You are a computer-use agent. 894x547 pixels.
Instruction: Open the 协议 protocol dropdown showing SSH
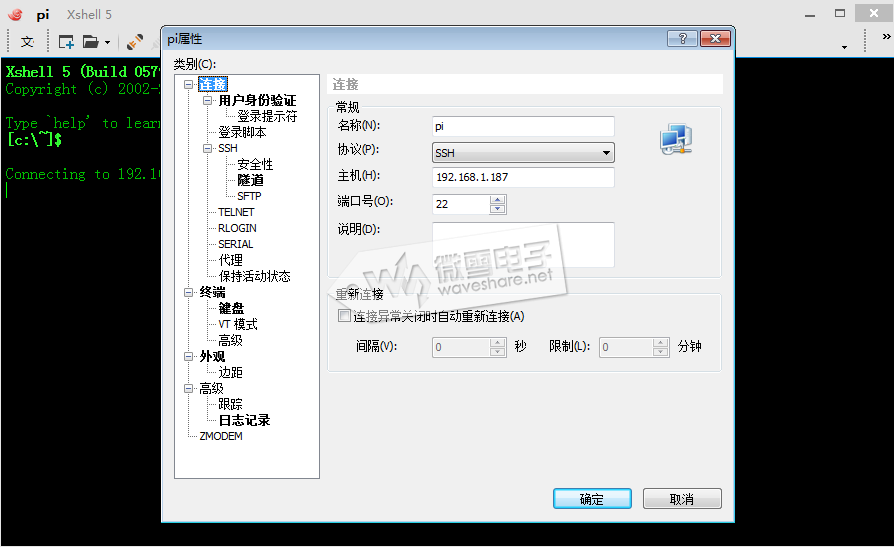point(523,153)
